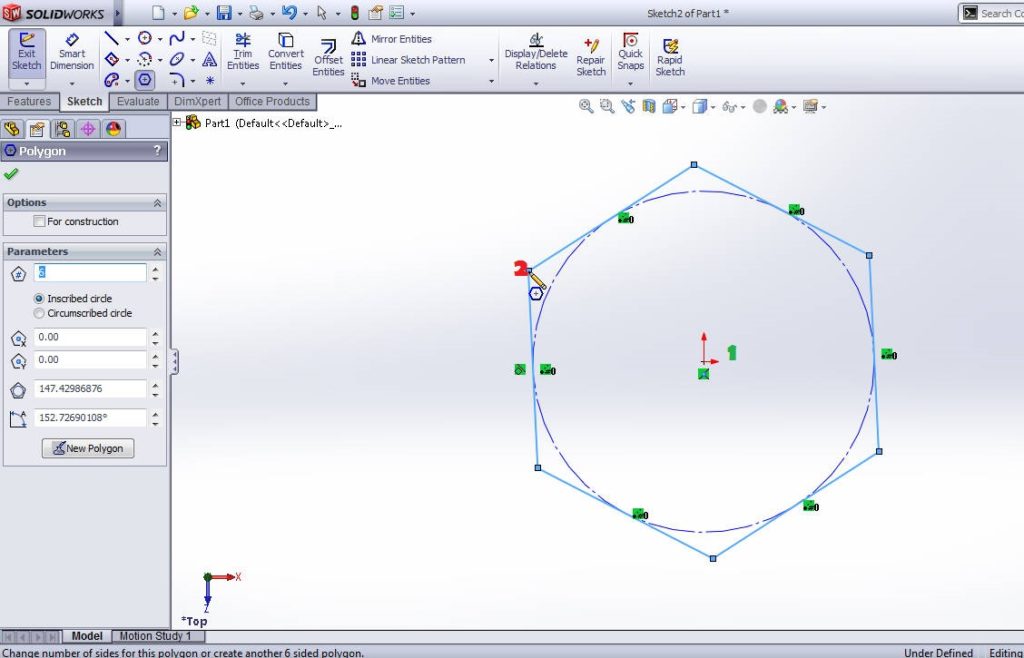Accept polygon with the green checkmark

[x=10, y=174]
